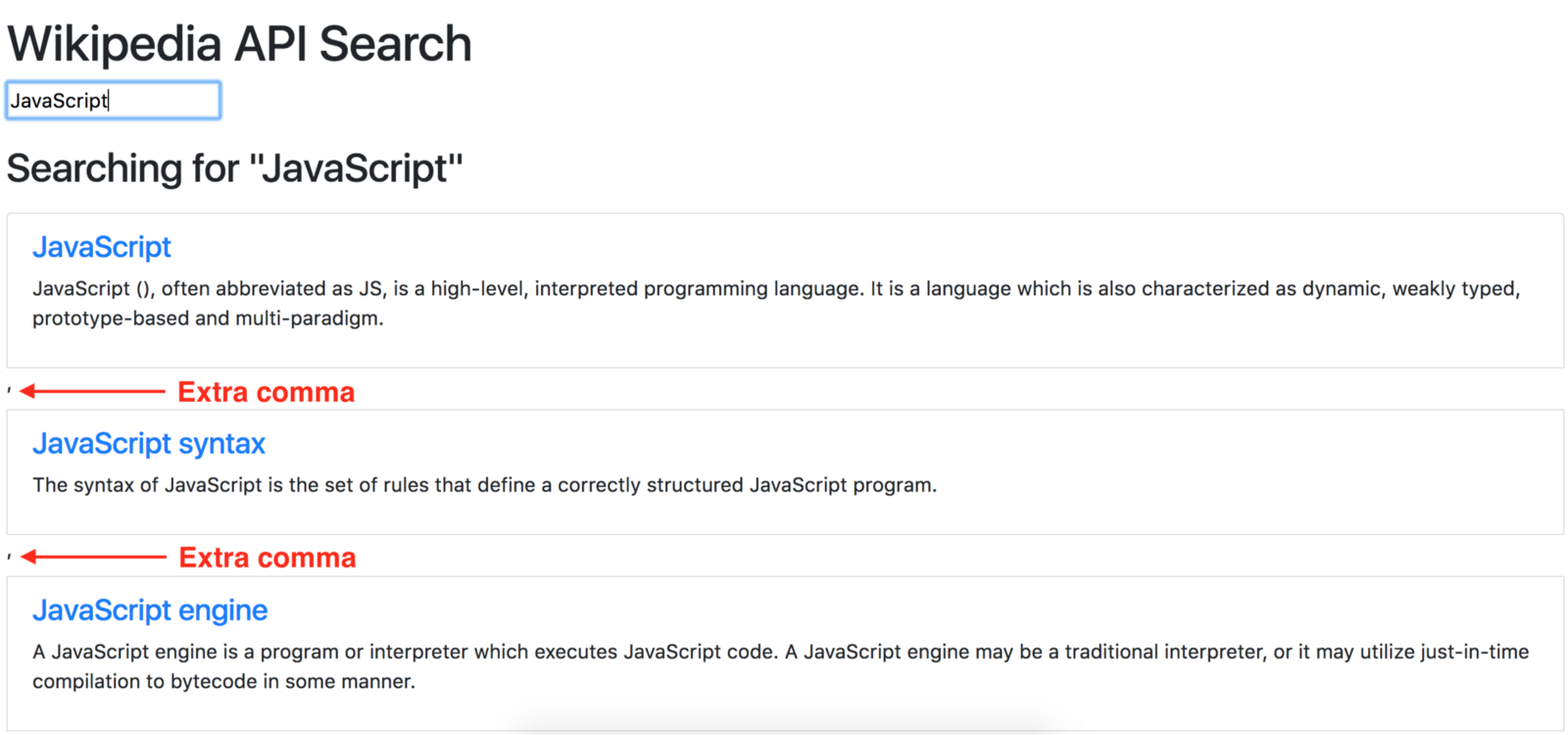Click description starting 'A JavaScript engine is'
1568x735 pixels.
(x=779, y=652)
